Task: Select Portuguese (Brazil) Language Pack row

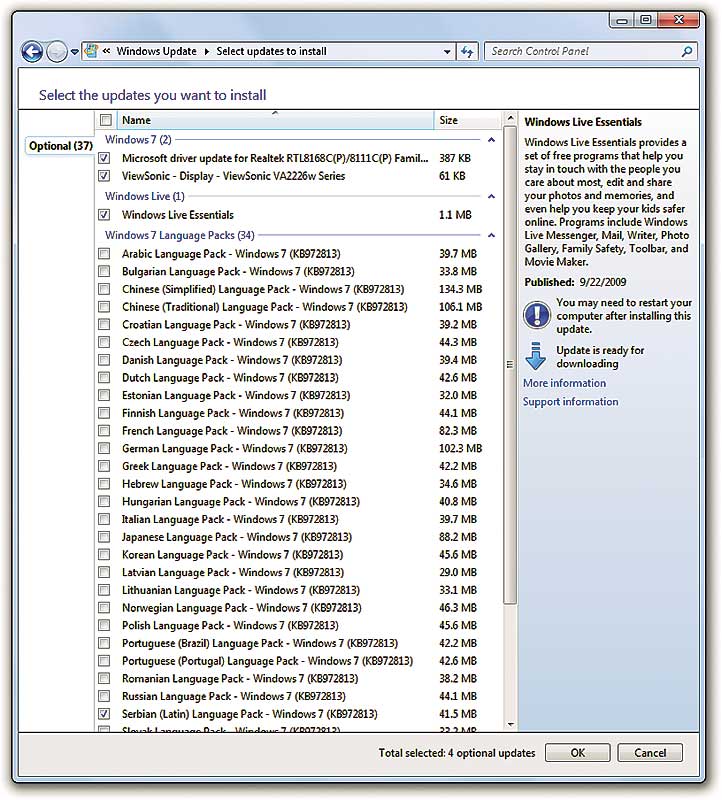Action: pos(260,643)
